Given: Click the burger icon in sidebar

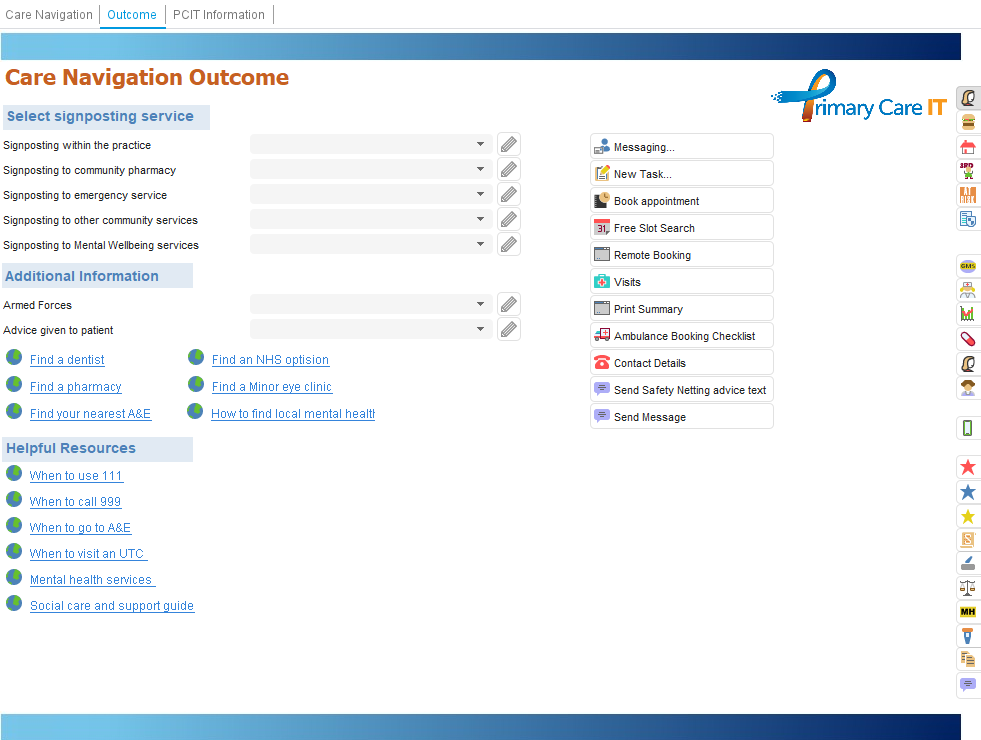Looking at the screenshot, I should pyautogui.click(x=967, y=122).
